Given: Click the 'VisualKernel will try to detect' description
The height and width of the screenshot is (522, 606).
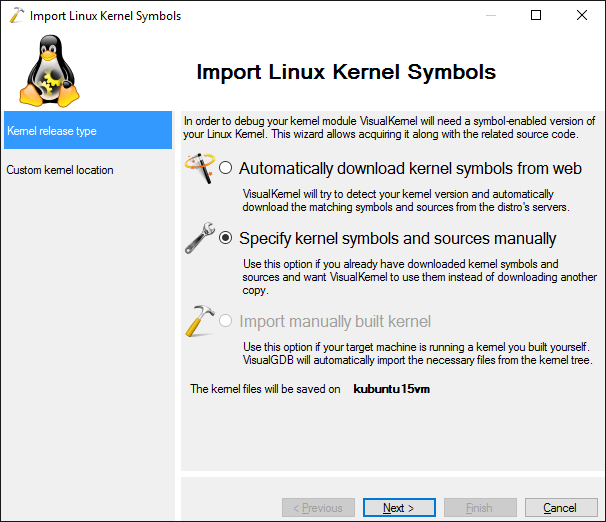Looking at the screenshot, I should (x=406, y=201).
